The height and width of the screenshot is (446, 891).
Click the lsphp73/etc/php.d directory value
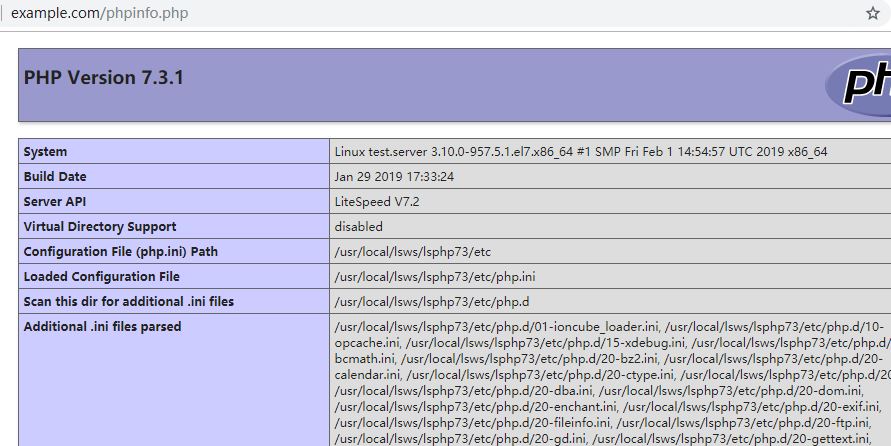click(432, 302)
